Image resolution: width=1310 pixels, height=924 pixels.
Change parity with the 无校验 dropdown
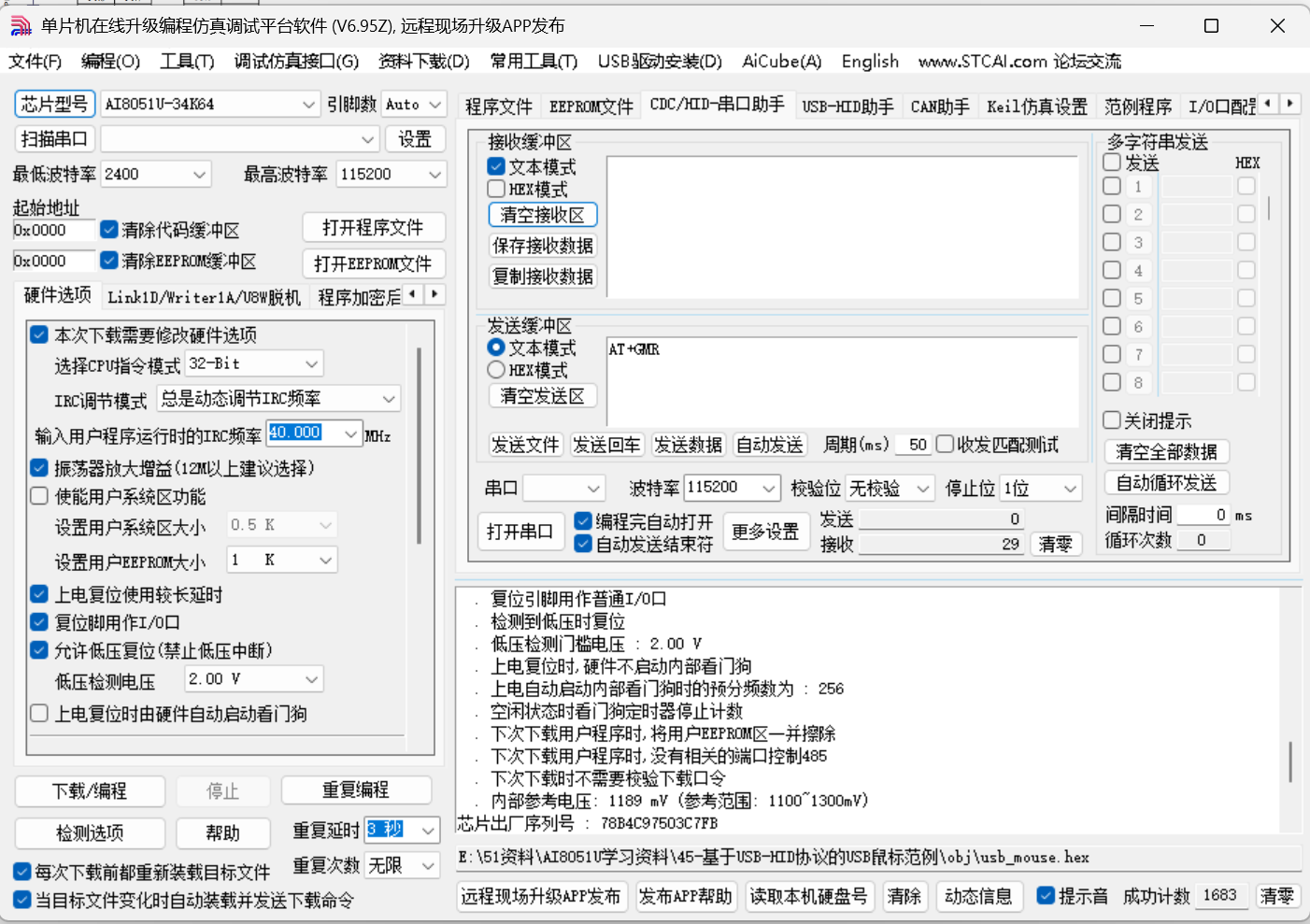tap(889, 488)
